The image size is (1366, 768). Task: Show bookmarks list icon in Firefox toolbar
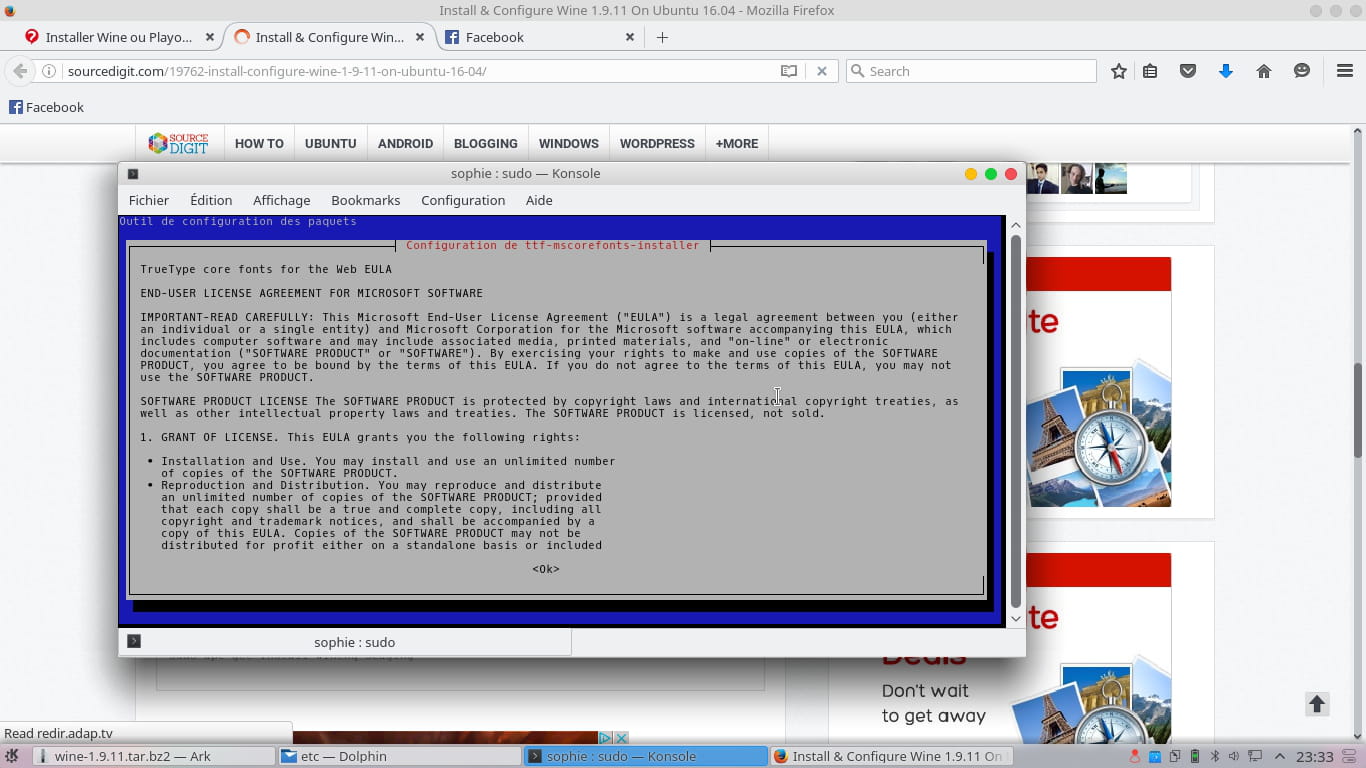[1150, 71]
